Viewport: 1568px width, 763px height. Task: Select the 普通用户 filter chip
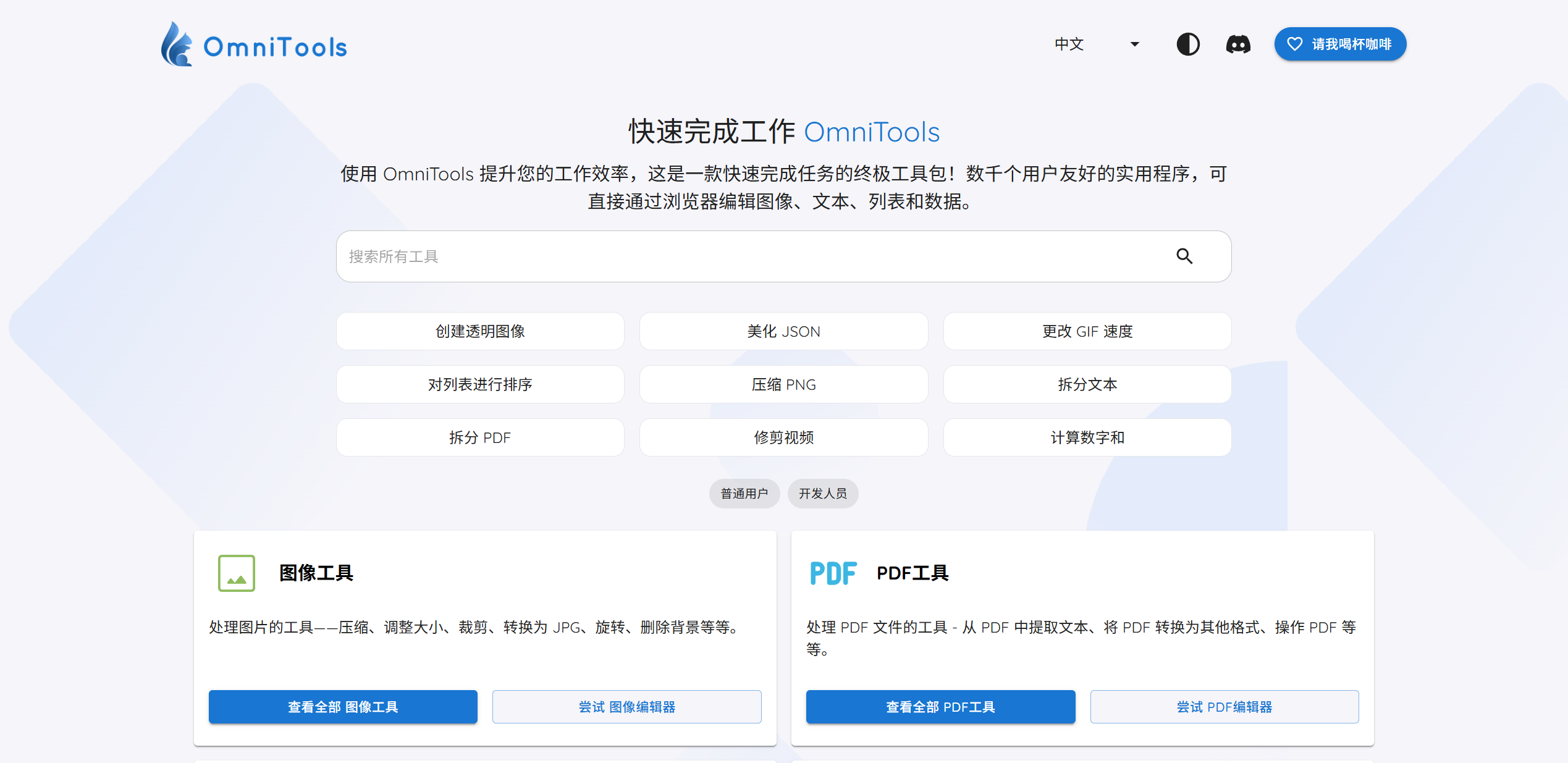744,494
